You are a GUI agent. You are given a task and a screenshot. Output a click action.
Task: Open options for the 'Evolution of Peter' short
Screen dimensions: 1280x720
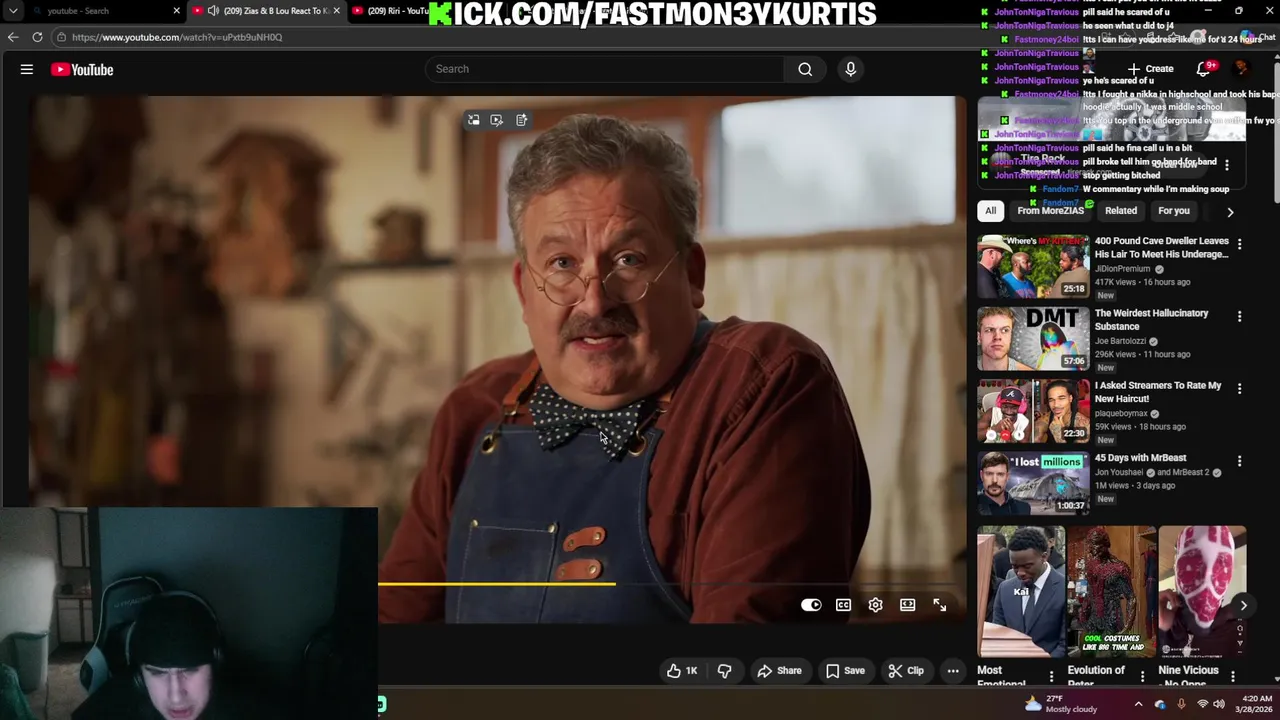click(1142, 677)
